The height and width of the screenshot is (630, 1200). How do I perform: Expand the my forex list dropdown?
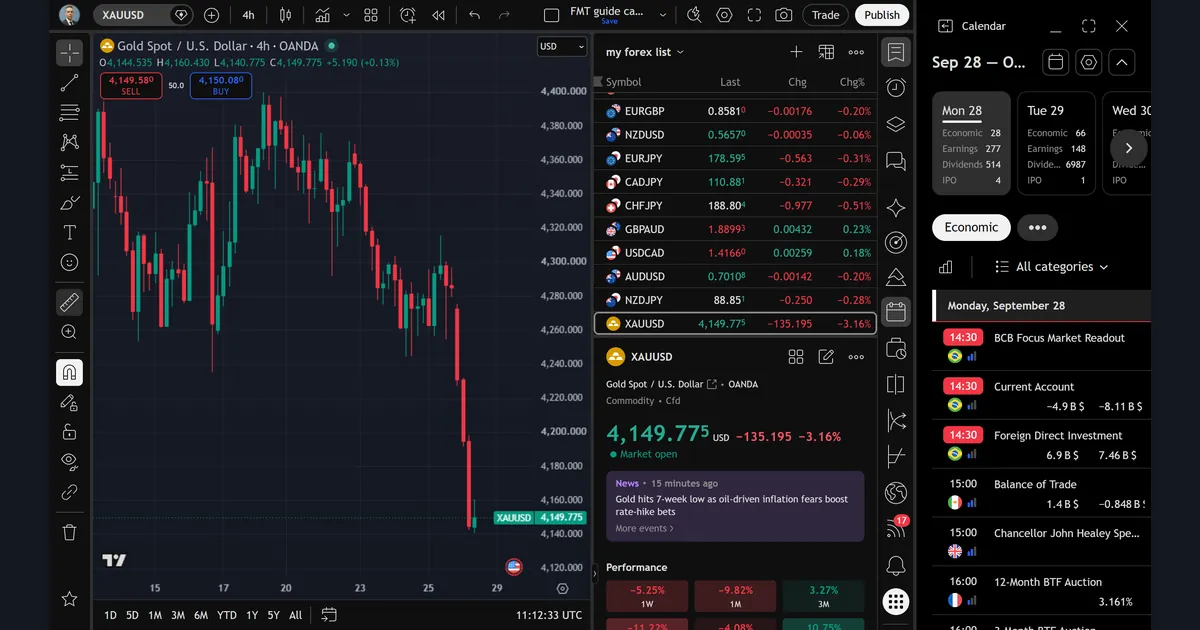tap(645, 52)
